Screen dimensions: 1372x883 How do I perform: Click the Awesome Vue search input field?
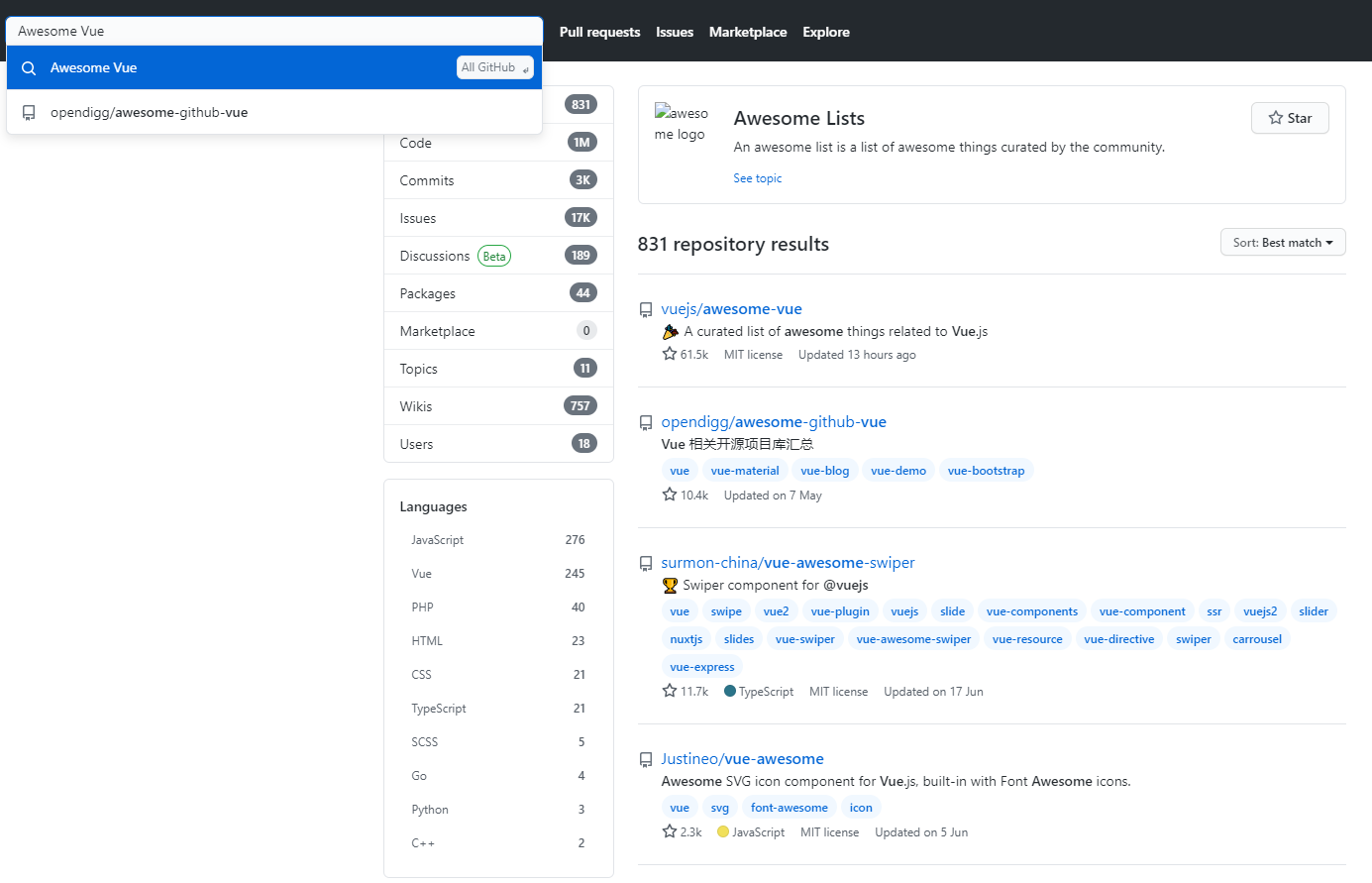pyautogui.click(x=274, y=31)
